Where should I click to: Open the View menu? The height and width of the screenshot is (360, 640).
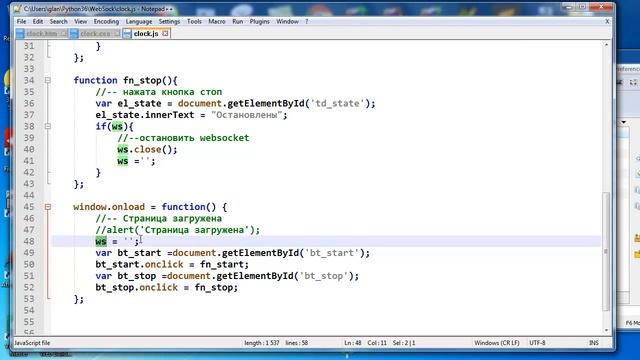point(80,21)
